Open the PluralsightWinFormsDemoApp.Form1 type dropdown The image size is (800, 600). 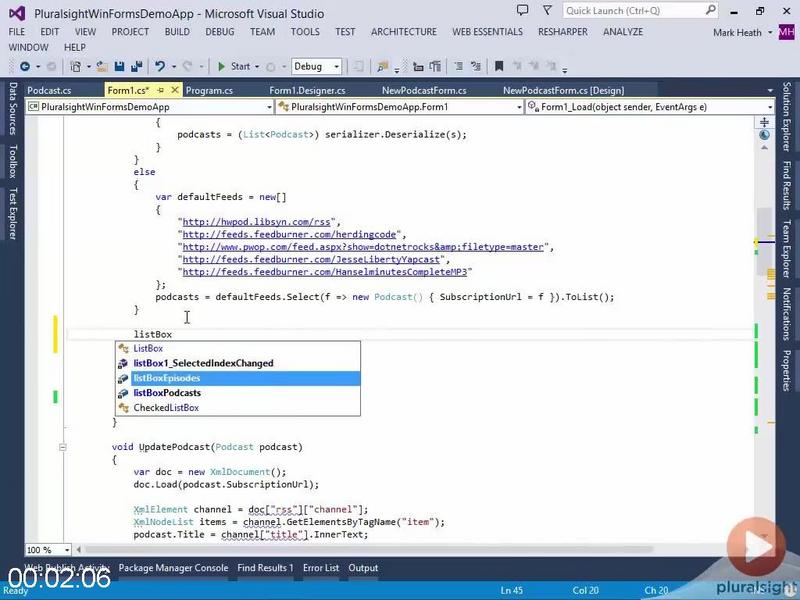pyautogui.click(x=399, y=107)
